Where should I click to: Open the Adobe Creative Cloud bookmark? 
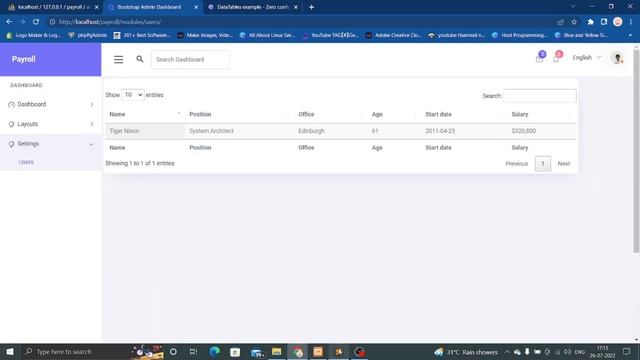pyautogui.click(x=393, y=36)
